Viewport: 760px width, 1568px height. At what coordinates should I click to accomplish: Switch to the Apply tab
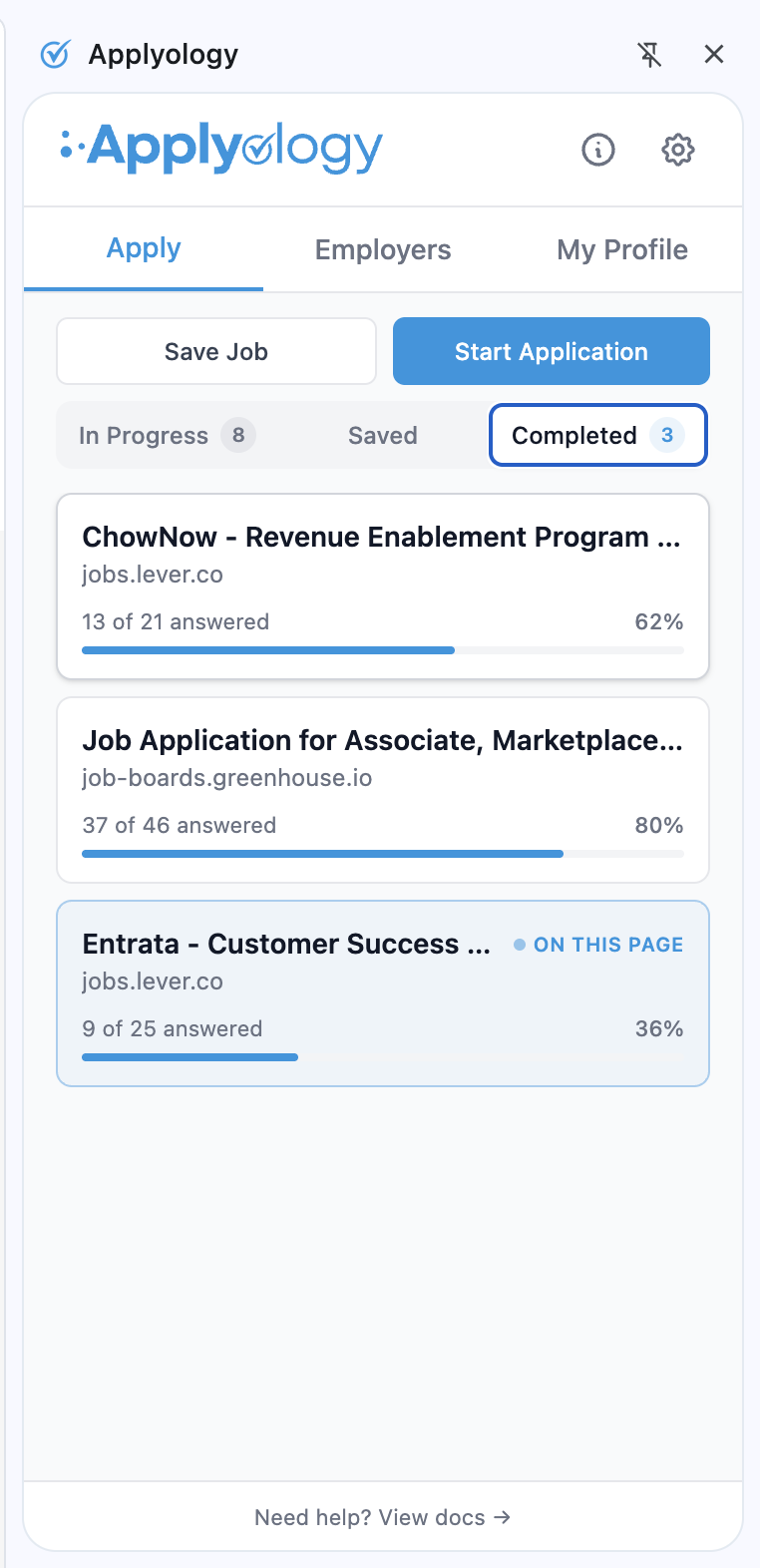click(144, 249)
